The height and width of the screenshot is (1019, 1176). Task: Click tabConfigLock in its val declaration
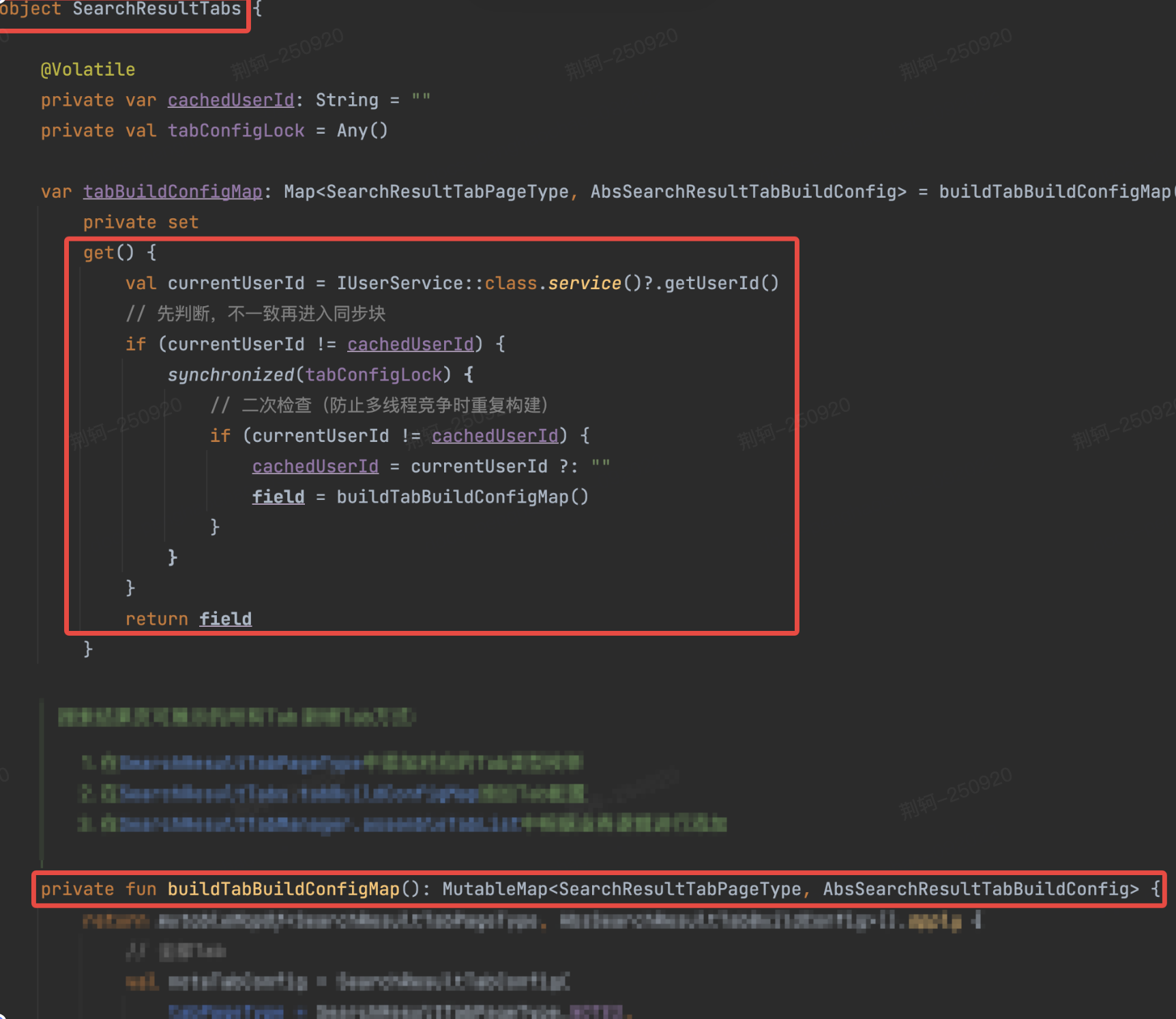coord(236,131)
